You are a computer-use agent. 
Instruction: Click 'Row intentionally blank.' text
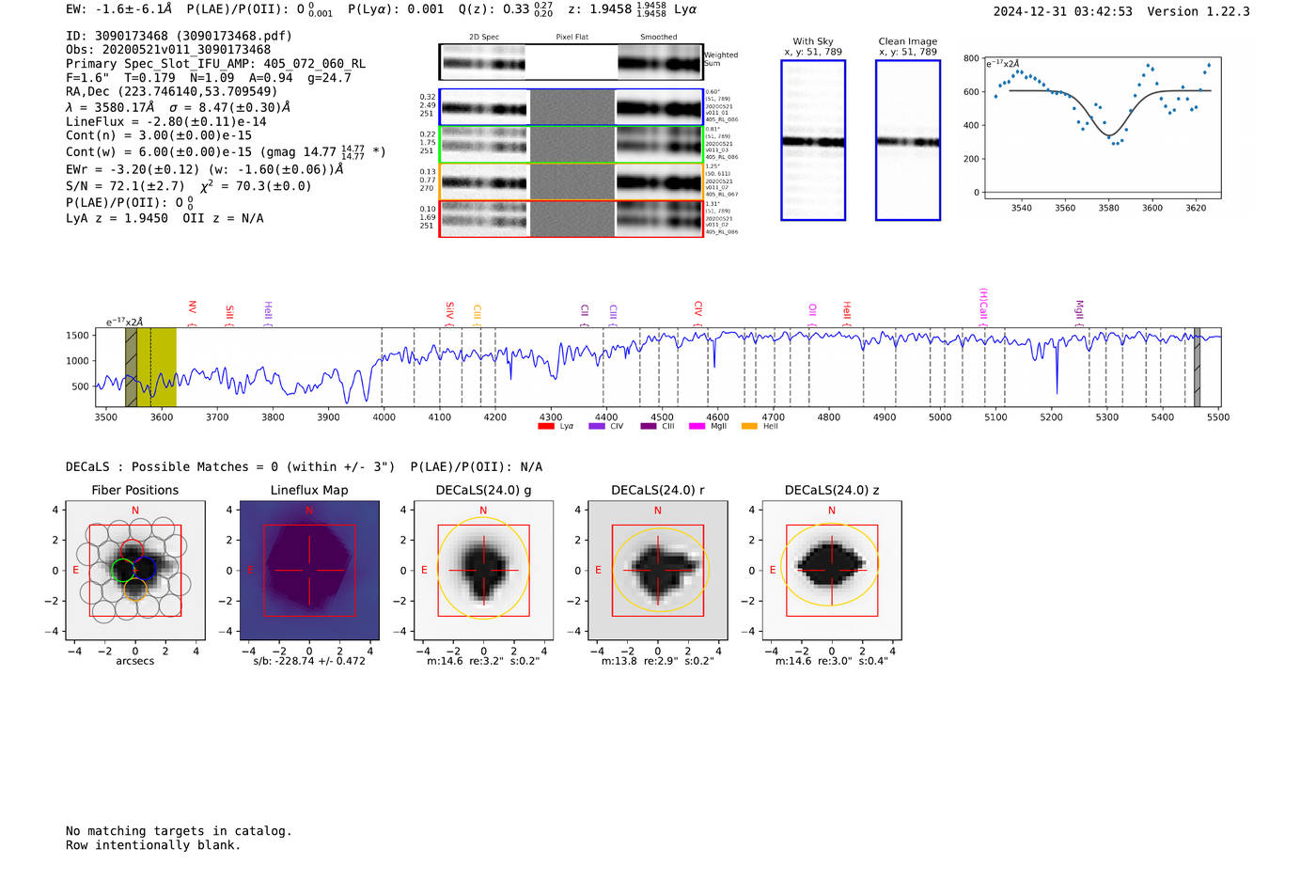(x=153, y=845)
